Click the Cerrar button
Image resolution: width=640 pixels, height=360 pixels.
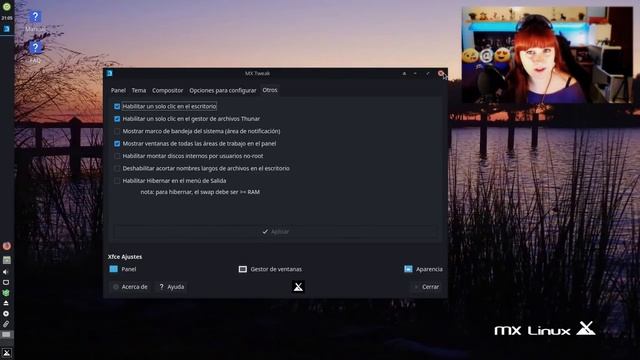click(426, 287)
